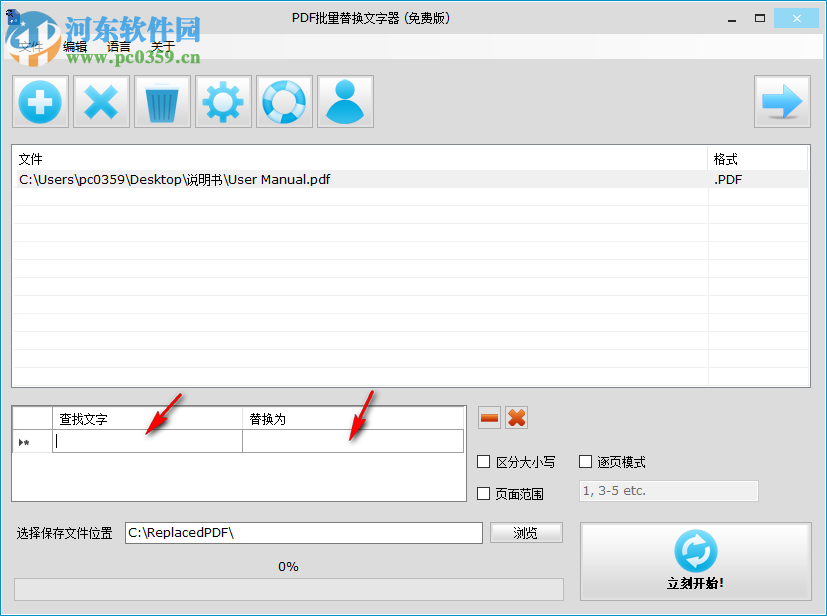The width and height of the screenshot is (827, 616).
Task: Click the 浏览 browse button
Action: tap(526, 532)
